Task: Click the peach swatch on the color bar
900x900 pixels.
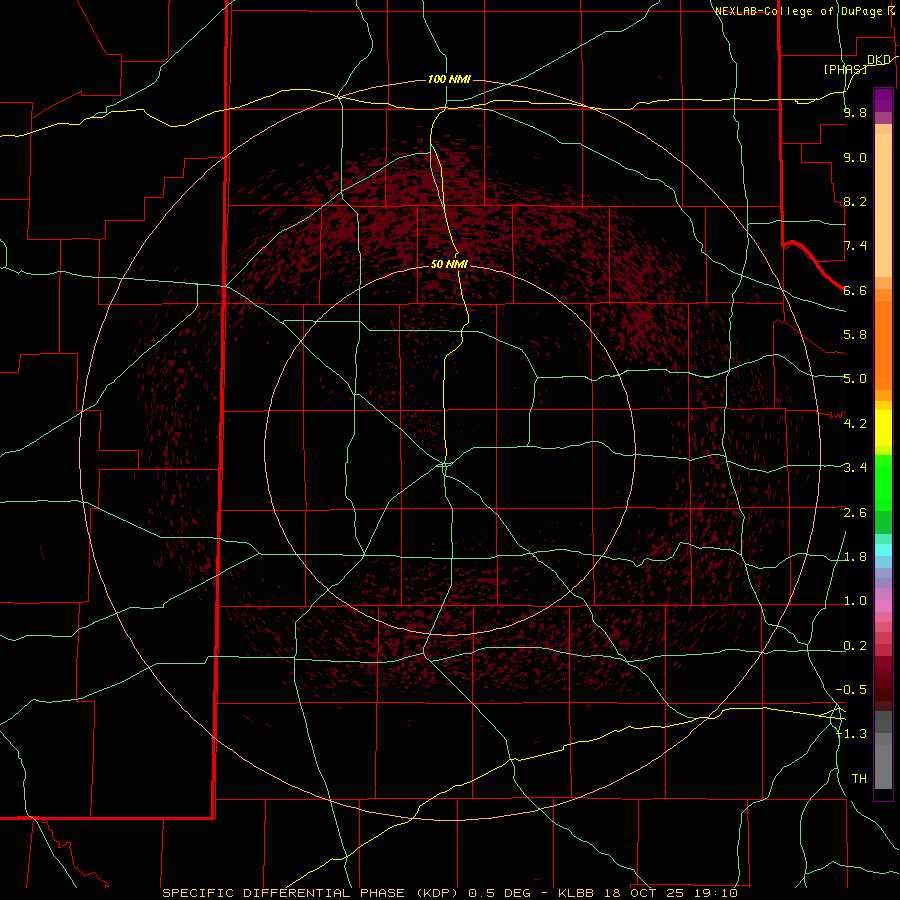Action: point(883,207)
